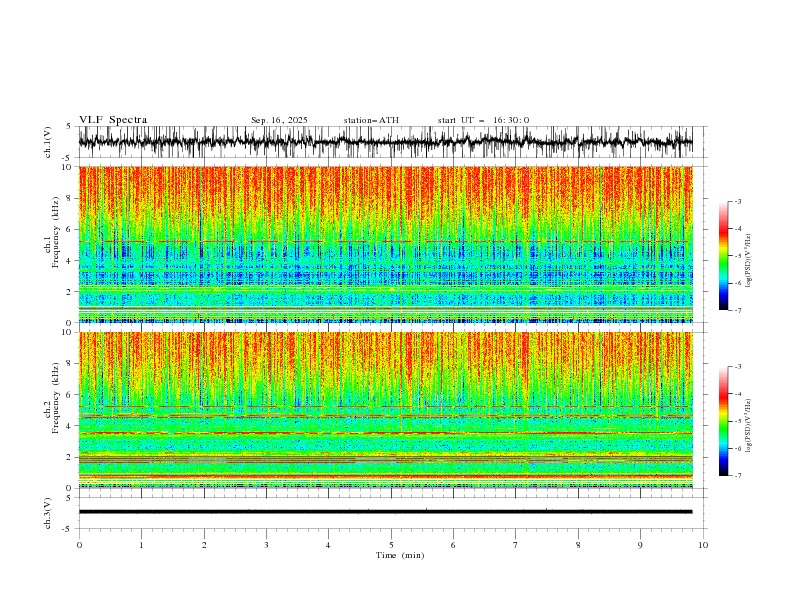Click the ch.1 voltage waveform trace

click(x=385, y=142)
